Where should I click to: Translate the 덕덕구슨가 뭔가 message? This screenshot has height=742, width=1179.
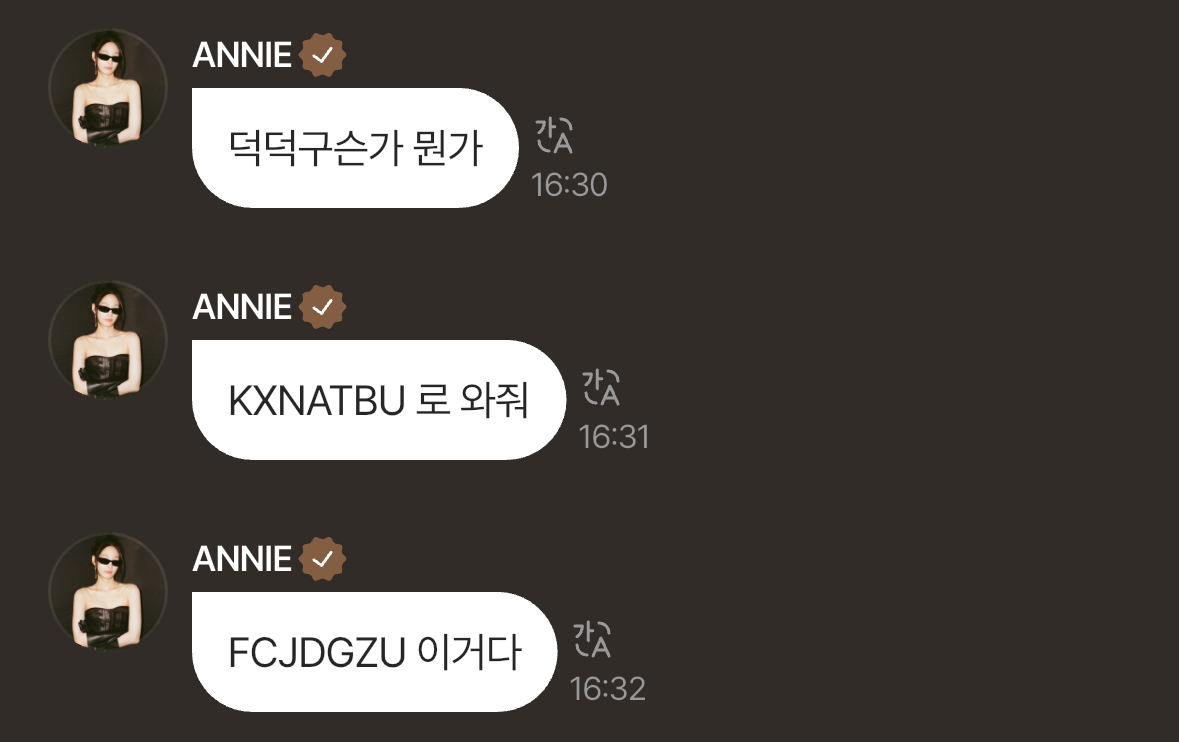pos(554,136)
